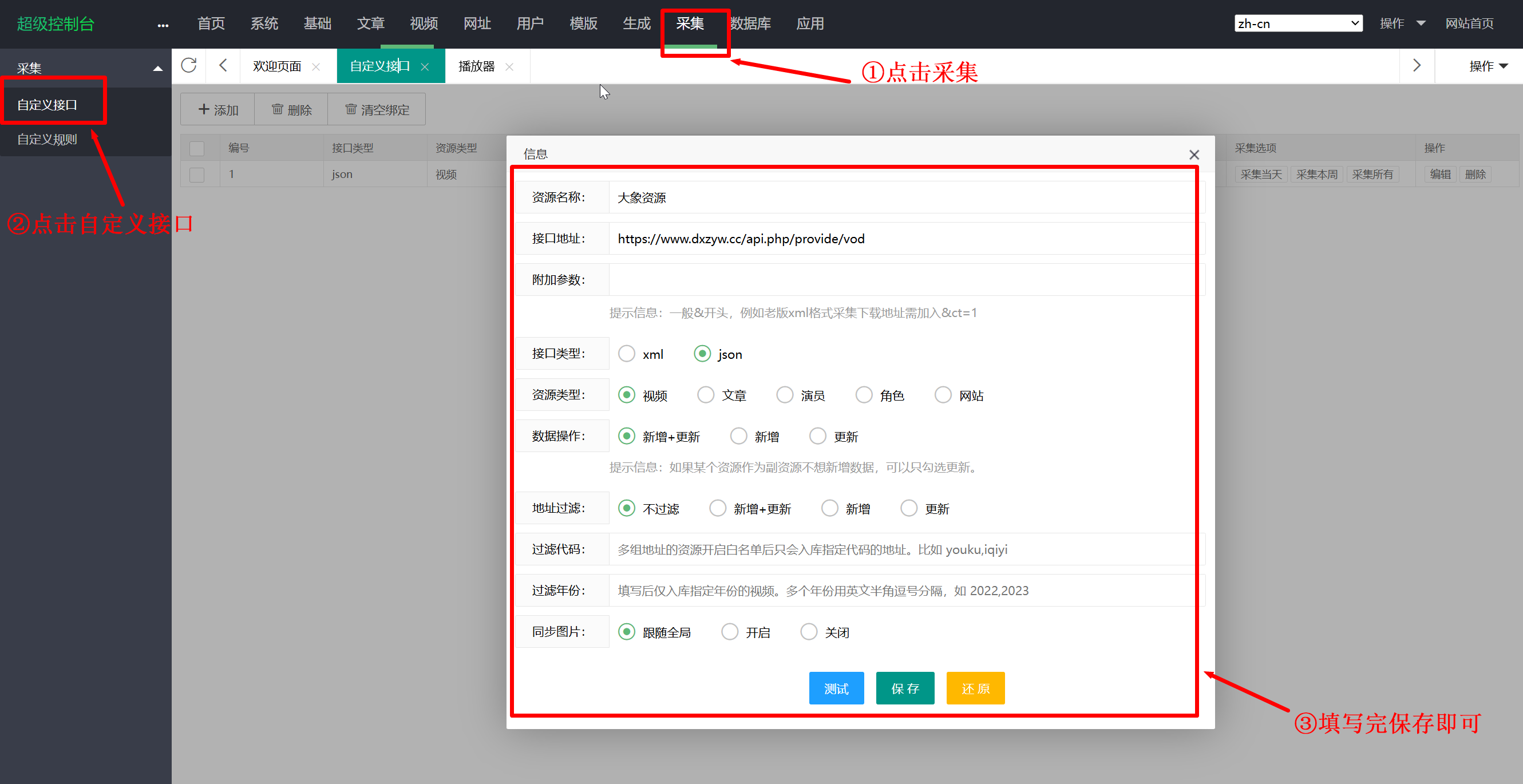Viewport: 1523px width, 784px height.
Task: Click the 保存 button
Action: [x=905, y=688]
